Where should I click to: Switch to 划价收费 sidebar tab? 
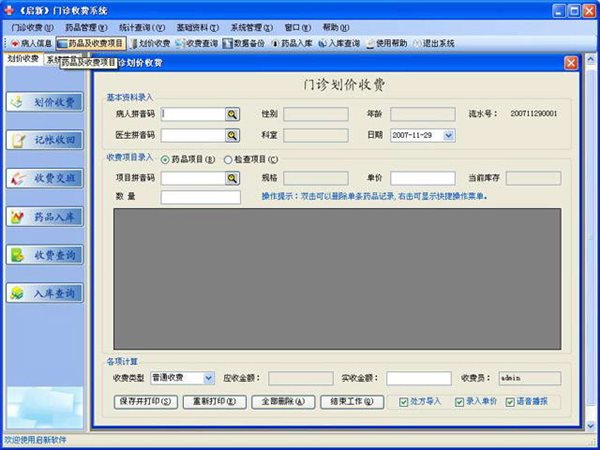pos(23,59)
